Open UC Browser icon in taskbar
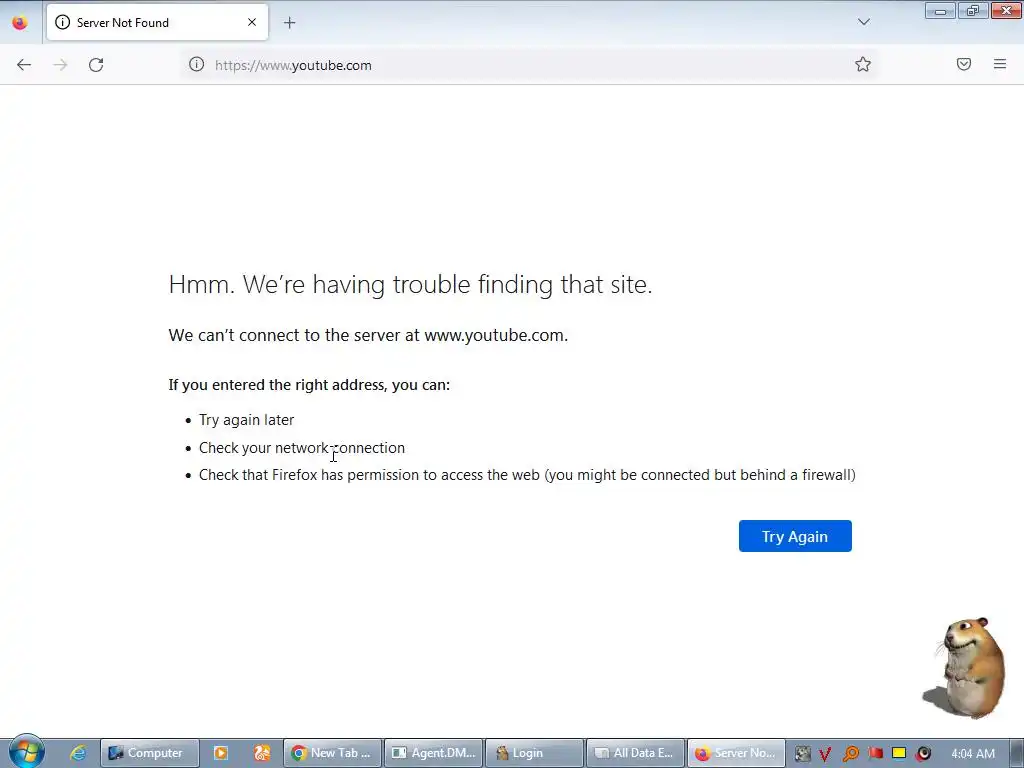1024x768 pixels. [262, 753]
